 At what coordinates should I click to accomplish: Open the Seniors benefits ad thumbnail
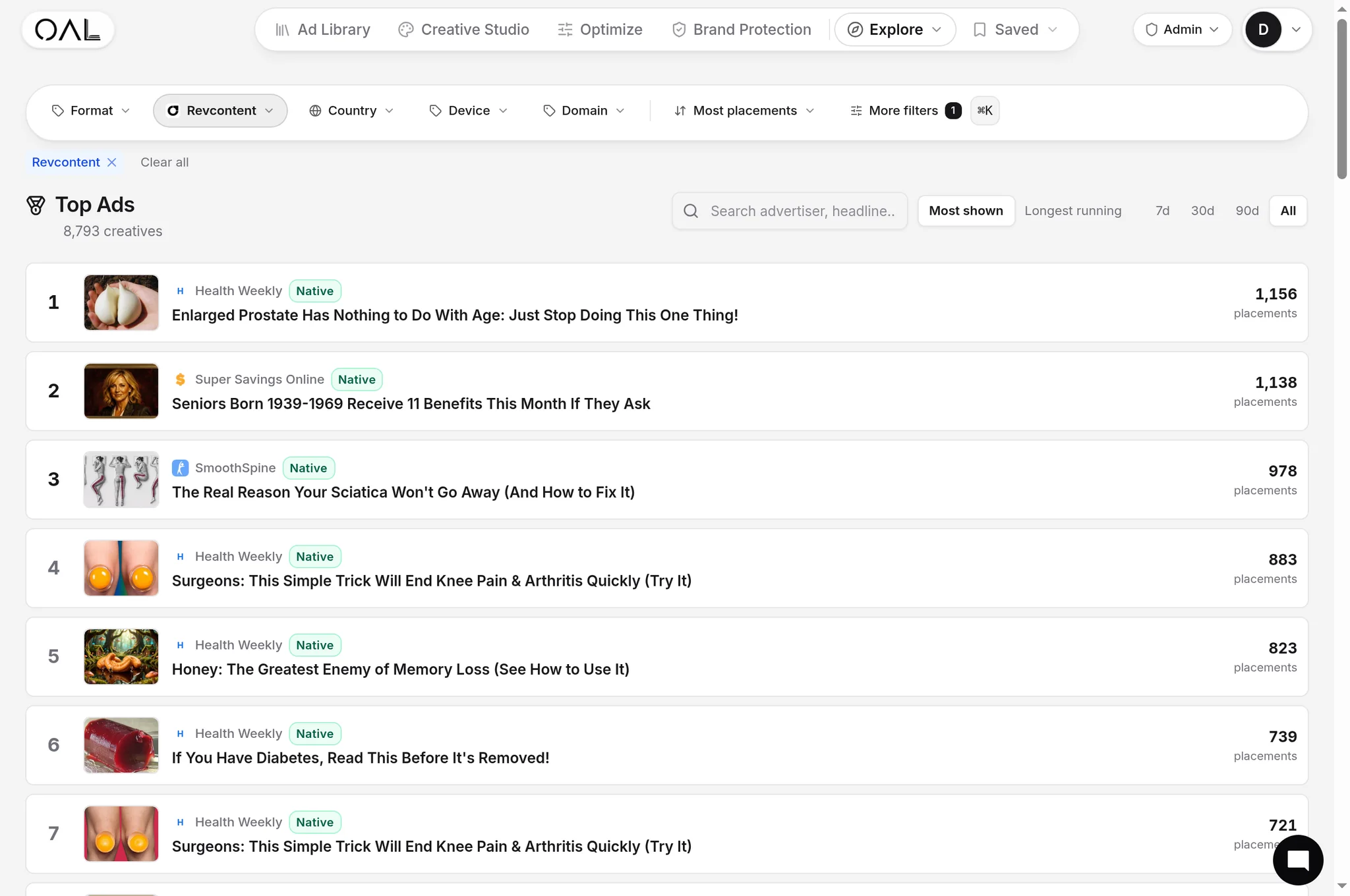(x=121, y=391)
